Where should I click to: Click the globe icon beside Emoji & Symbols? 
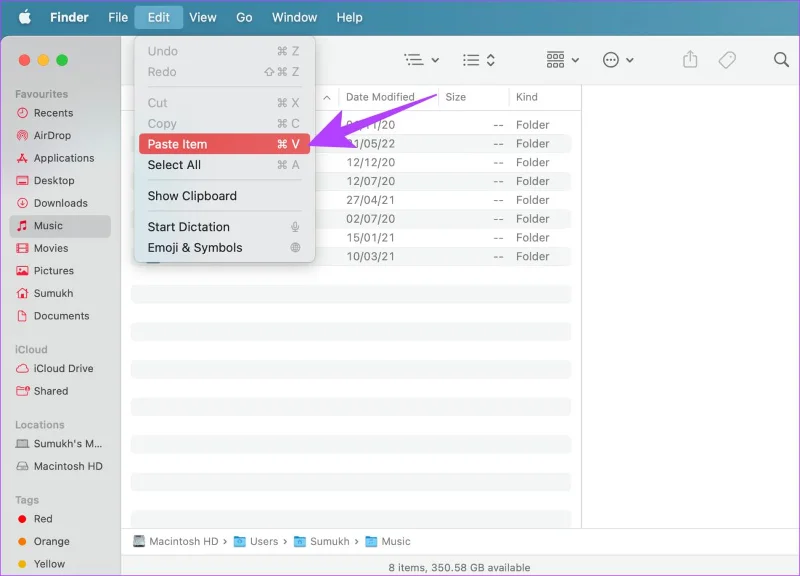tap(295, 247)
